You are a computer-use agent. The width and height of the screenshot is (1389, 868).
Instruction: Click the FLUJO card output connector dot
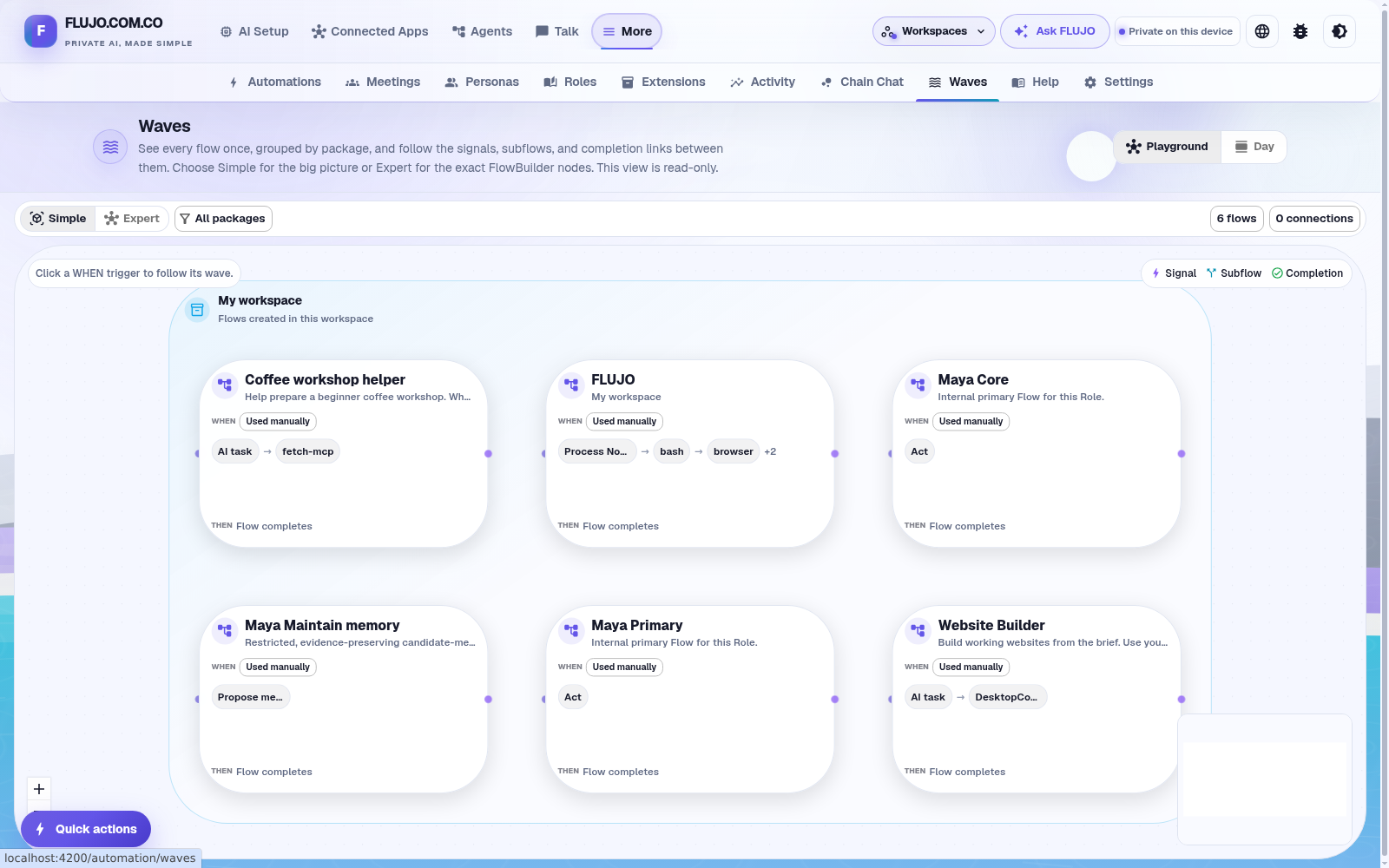pyautogui.click(x=835, y=453)
